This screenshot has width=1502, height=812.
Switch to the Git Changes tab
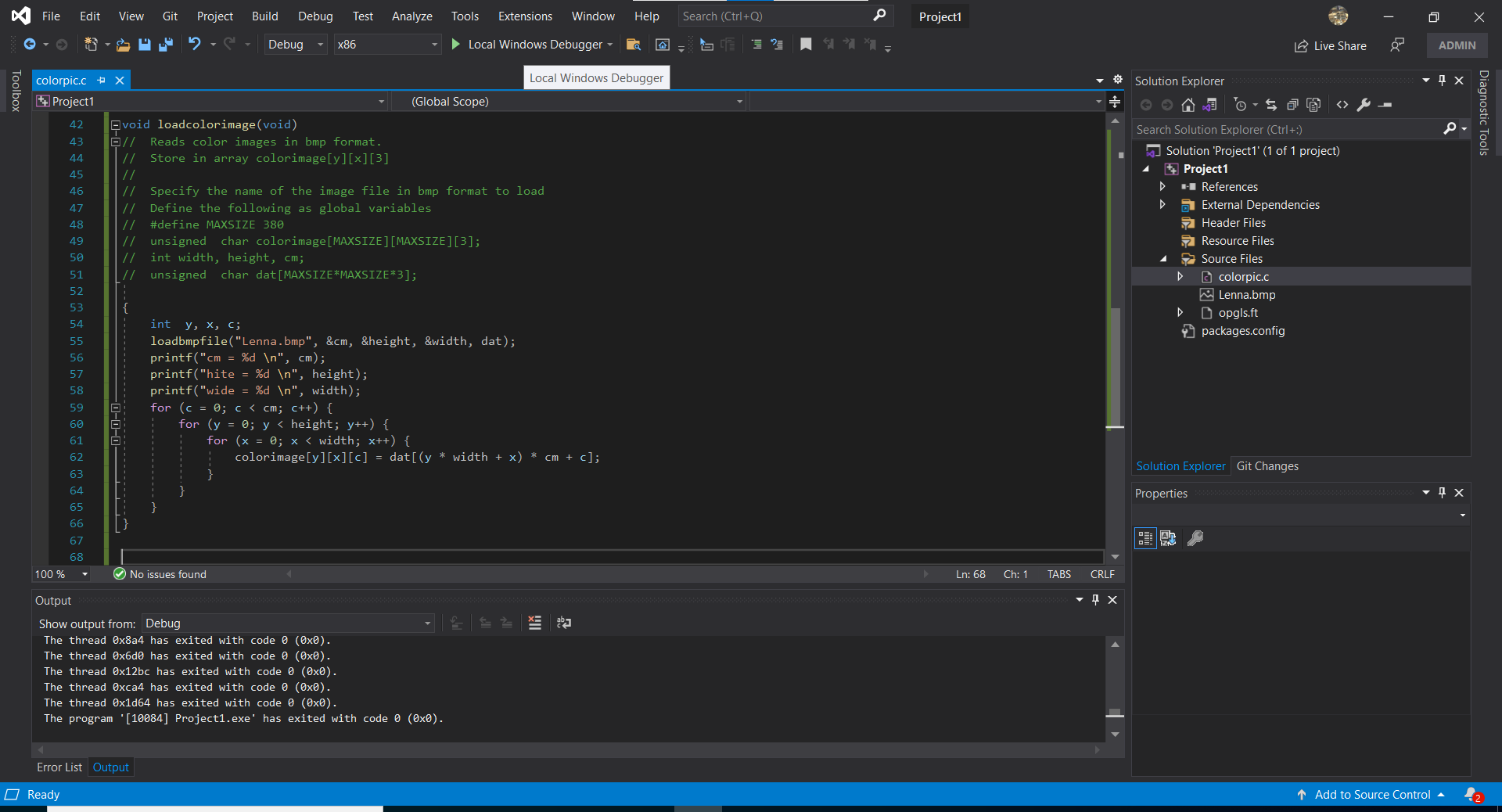[x=1267, y=466]
